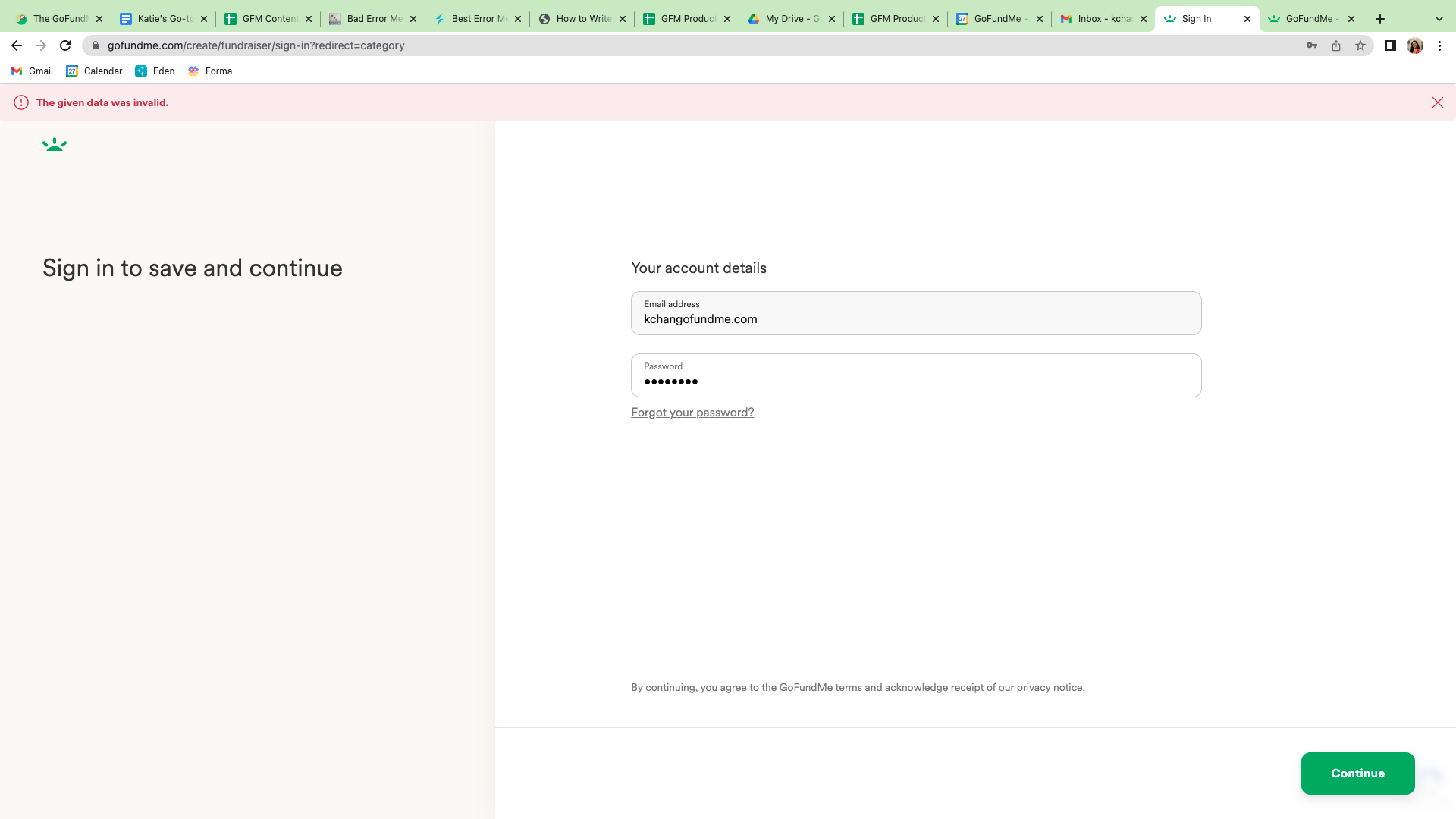The width and height of the screenshot is (1456, 819).
Task: Click the Email address input field
Action: point(915,314)
